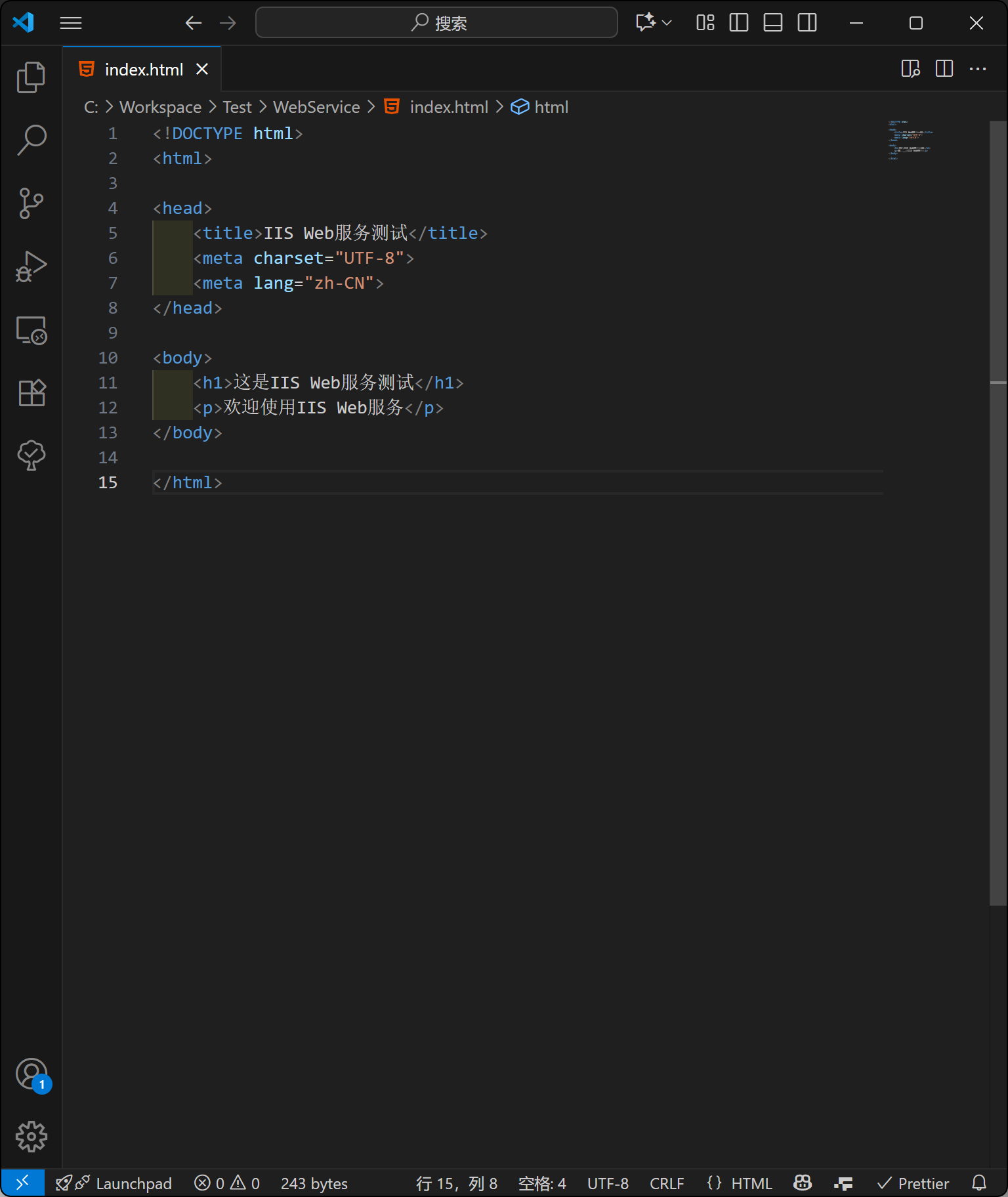Click the Prettier formatter status
Image resolution: width=1008 pixels, height=1197 pixels.
point(913,1183)
